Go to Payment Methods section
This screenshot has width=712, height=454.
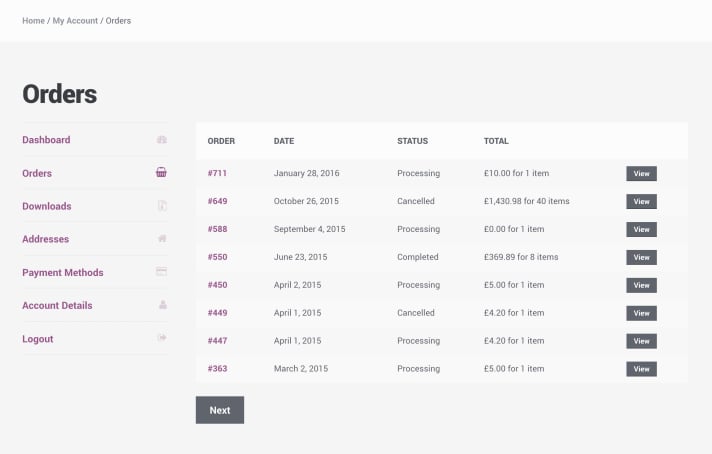click(x=63, y=272)
